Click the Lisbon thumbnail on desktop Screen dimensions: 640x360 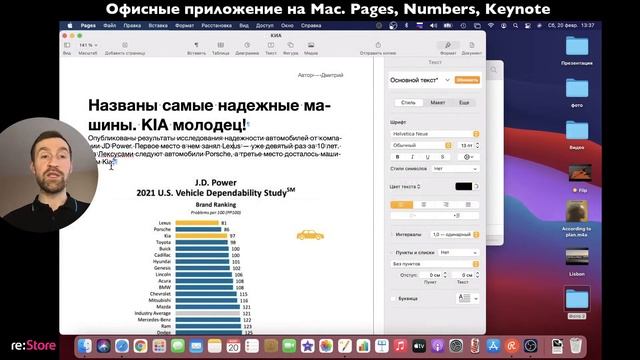577,257
